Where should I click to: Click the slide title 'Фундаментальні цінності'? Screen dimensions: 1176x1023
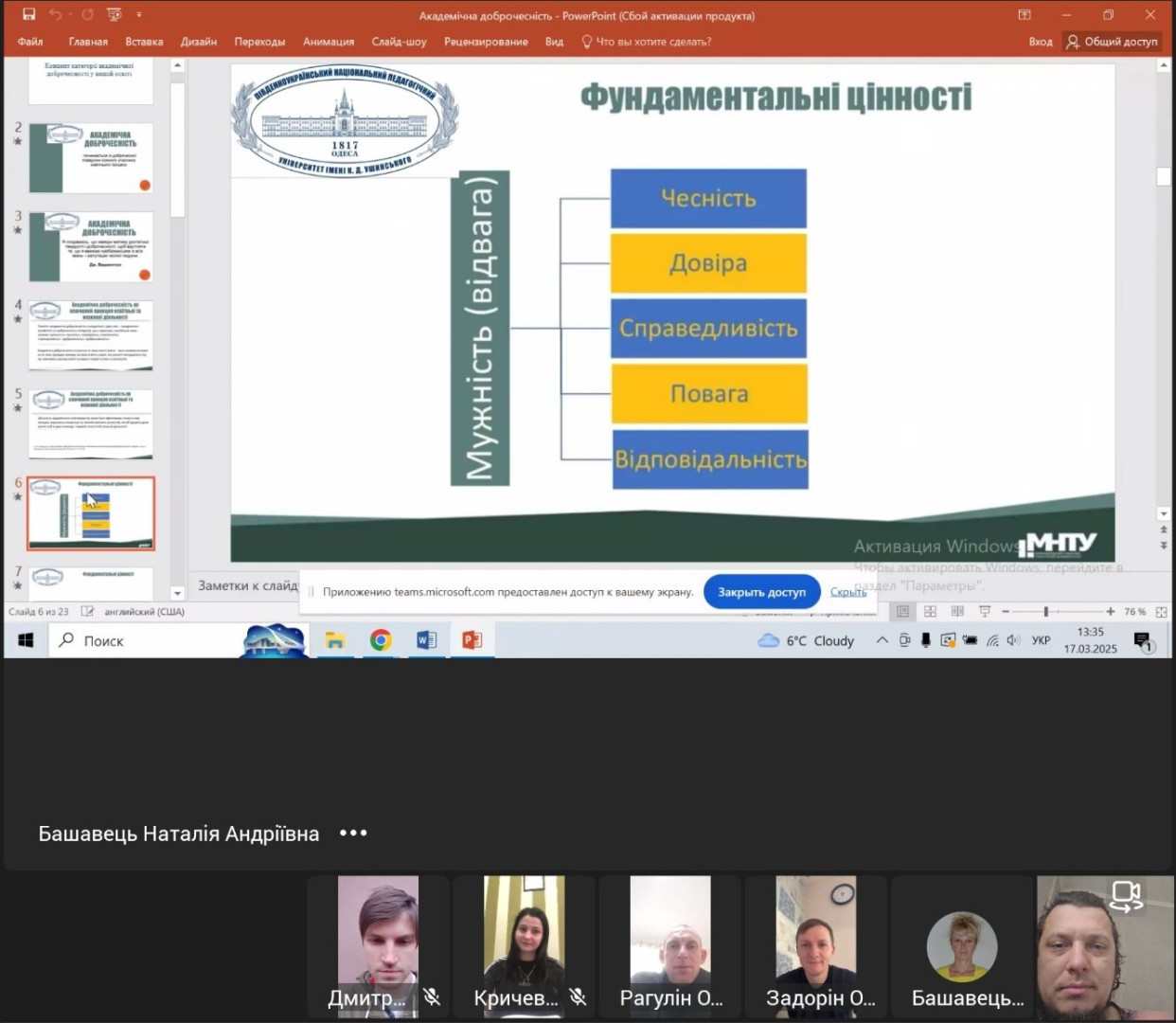775,97
